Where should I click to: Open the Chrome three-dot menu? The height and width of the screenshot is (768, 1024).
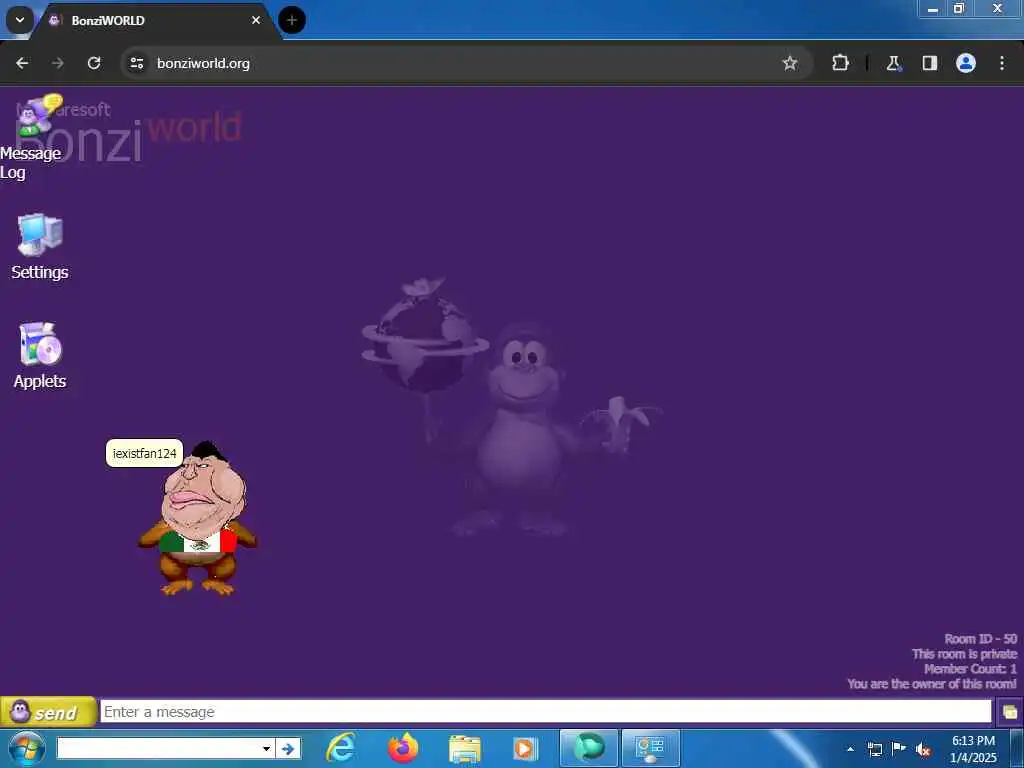[x=1002, y=63]
